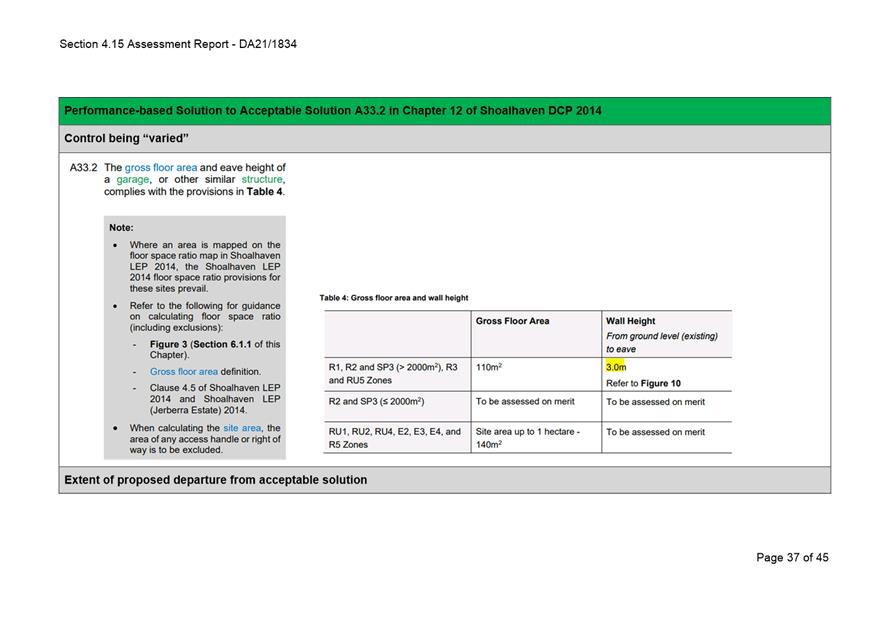Click the 'A33.2' clause number
Screen dimensions: 888x628
83,168
